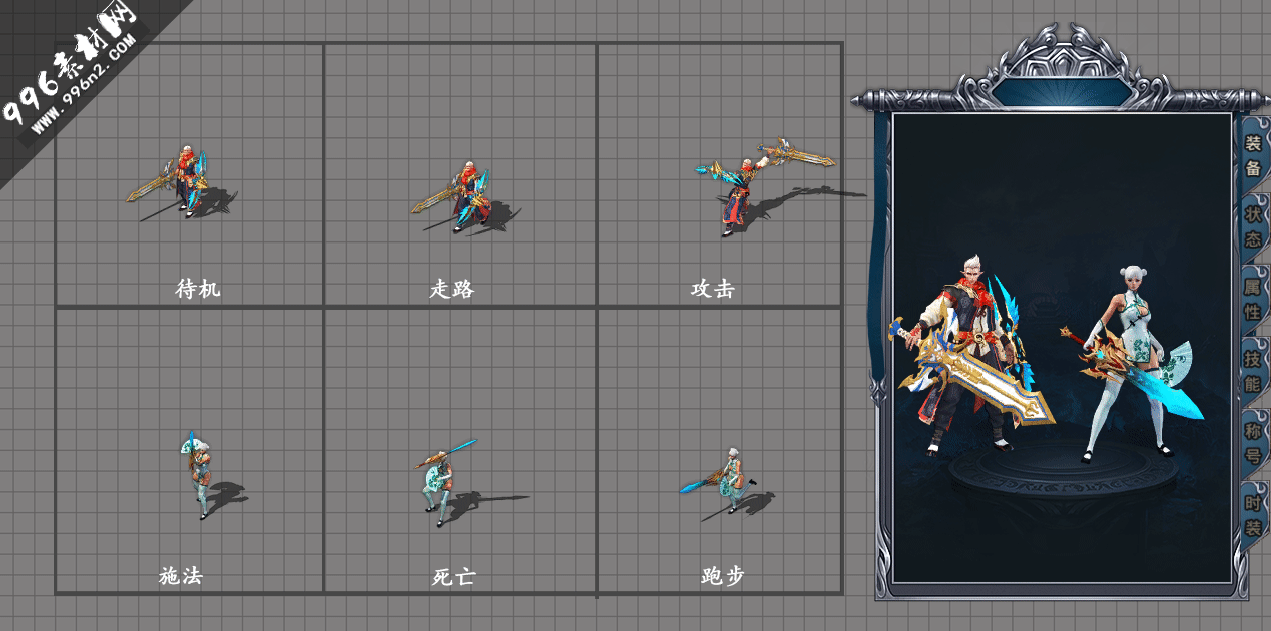Select the 待机 idle character sprite

tap(180, 183)
